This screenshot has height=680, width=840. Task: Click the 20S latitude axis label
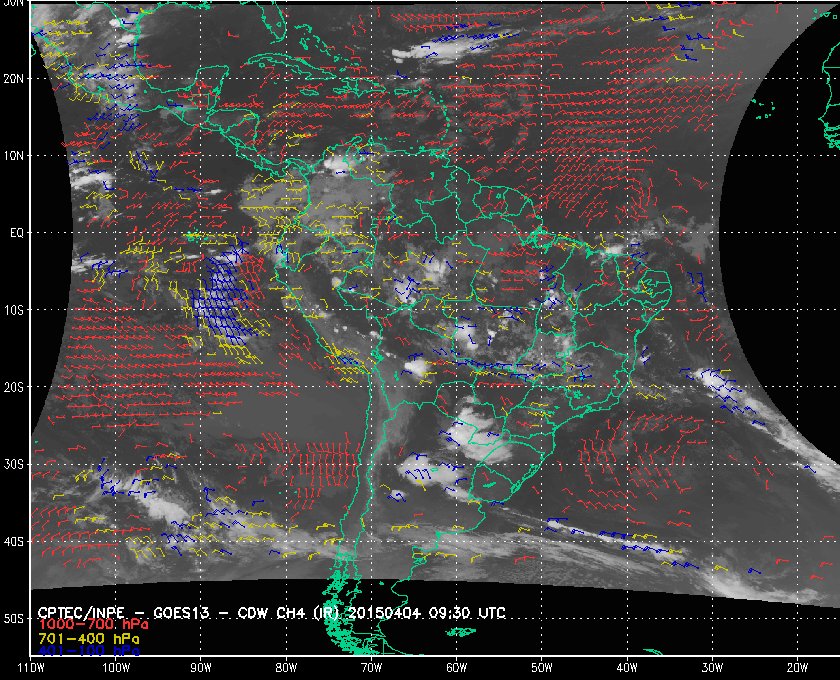pyautogui.click(x=14, y=387)
